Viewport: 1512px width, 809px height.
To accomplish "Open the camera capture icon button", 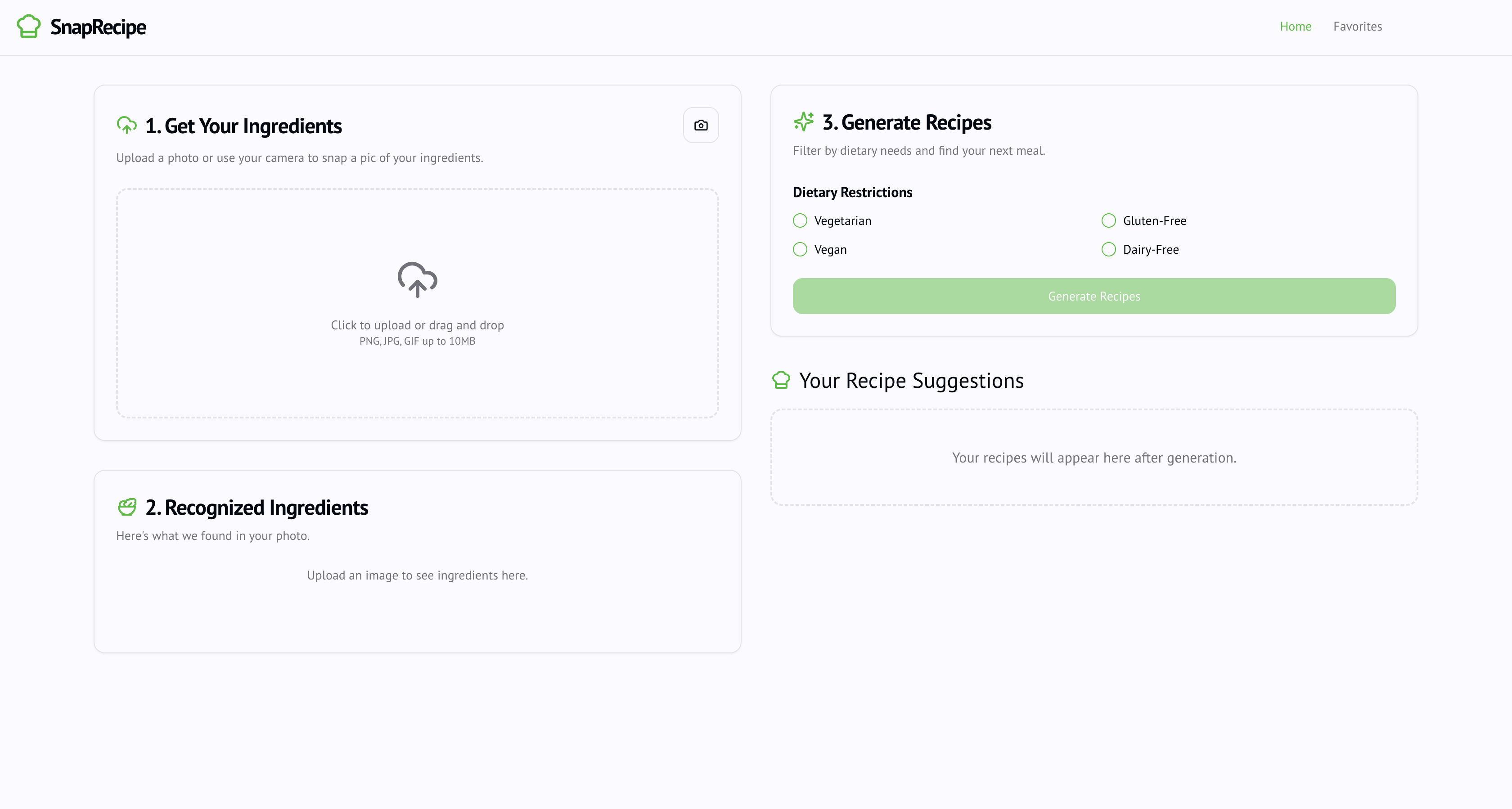I will click(700, 125).
